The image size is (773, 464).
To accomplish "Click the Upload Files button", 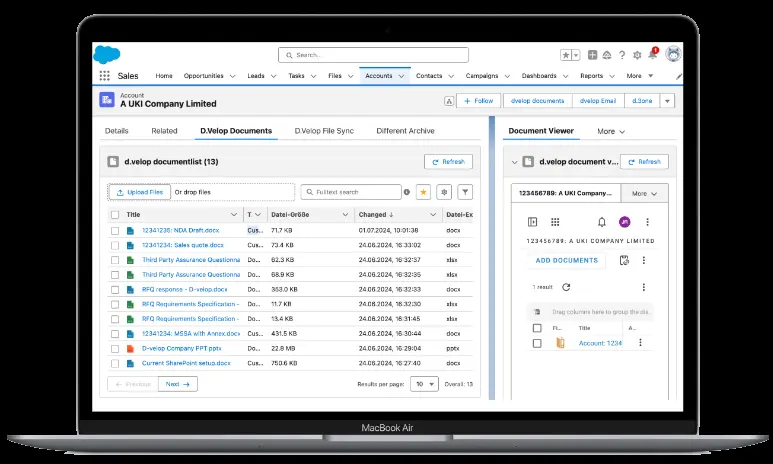I will [x=140, y=192].
